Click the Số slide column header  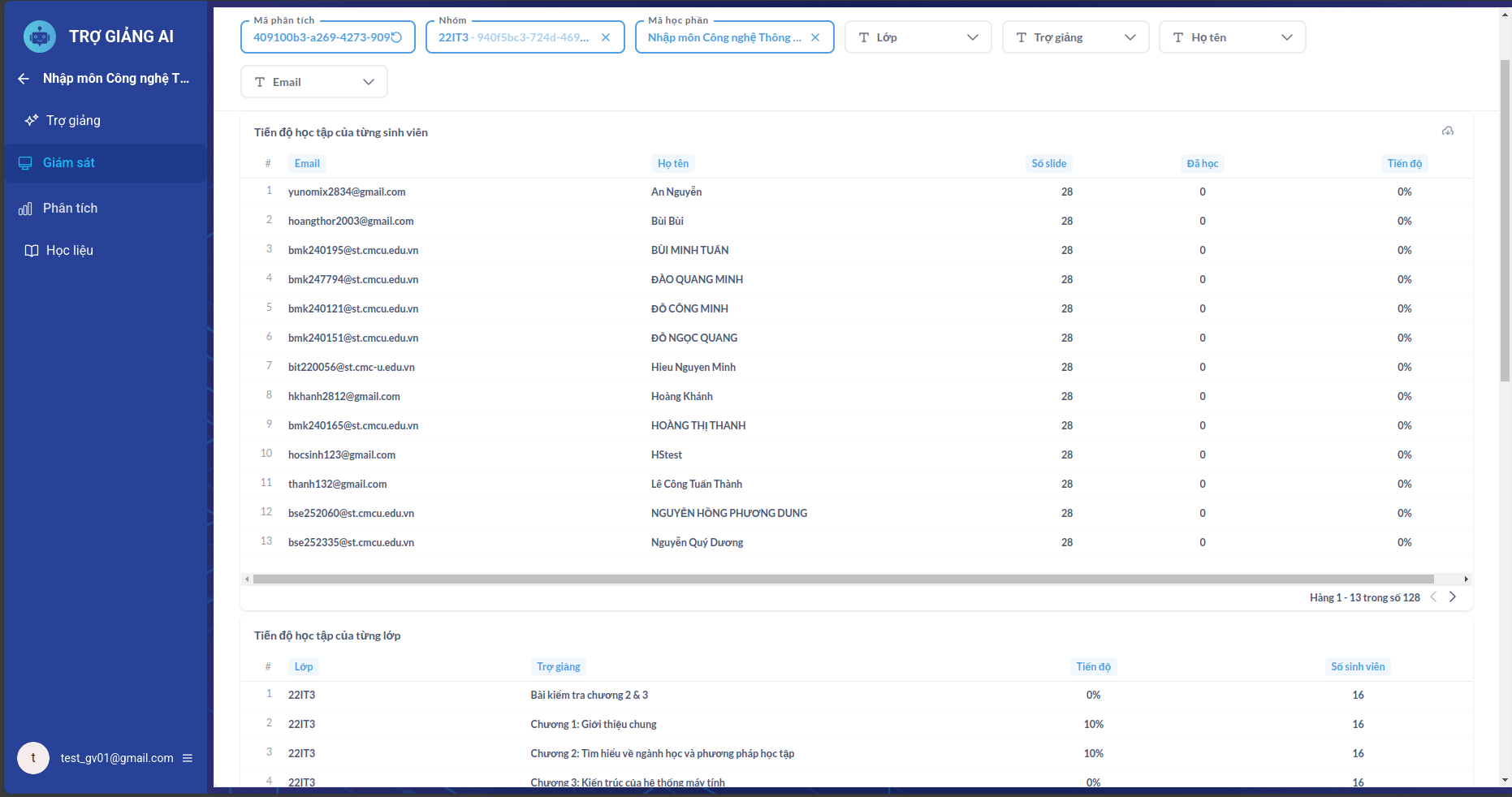click(1048, 164)
